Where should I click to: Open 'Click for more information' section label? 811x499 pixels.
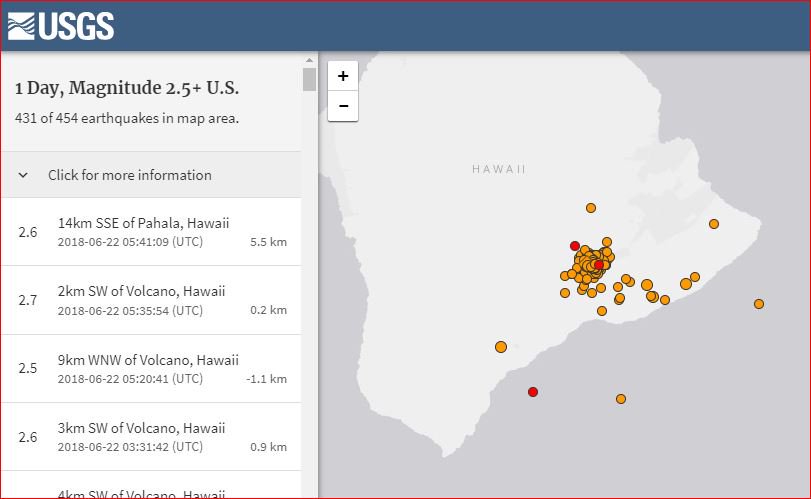(130, 175)
